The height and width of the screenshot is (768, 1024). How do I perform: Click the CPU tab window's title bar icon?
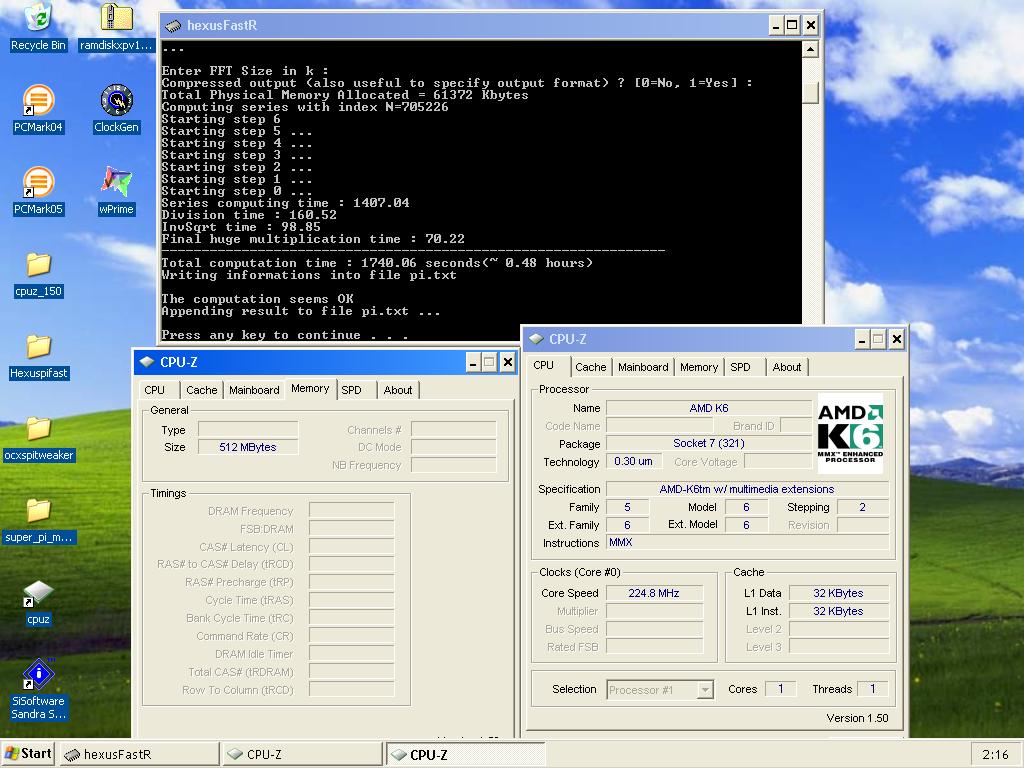click(536, 339)
